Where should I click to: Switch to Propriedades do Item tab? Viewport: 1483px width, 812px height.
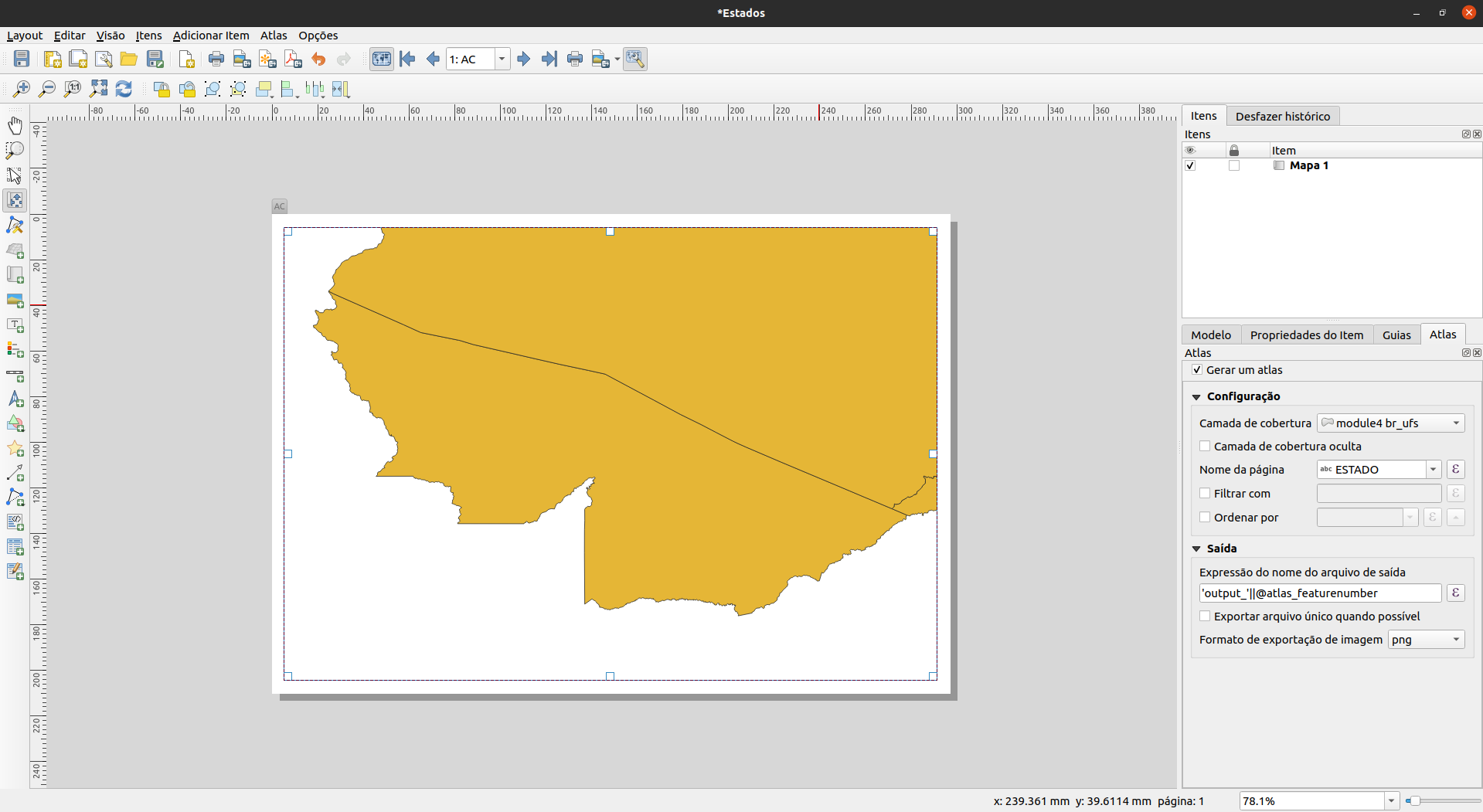pyautogui.click(x=1307, y=335)
